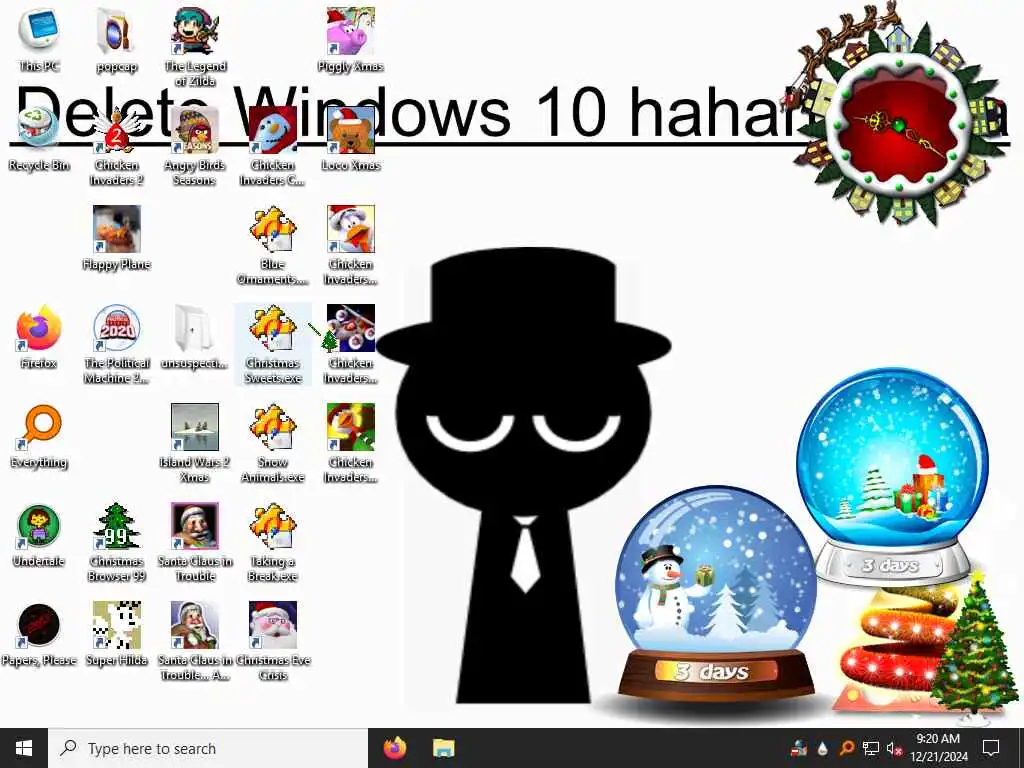
Task: Select the Chicken Invaders icon with green background
Action: (x=351, y=443)
